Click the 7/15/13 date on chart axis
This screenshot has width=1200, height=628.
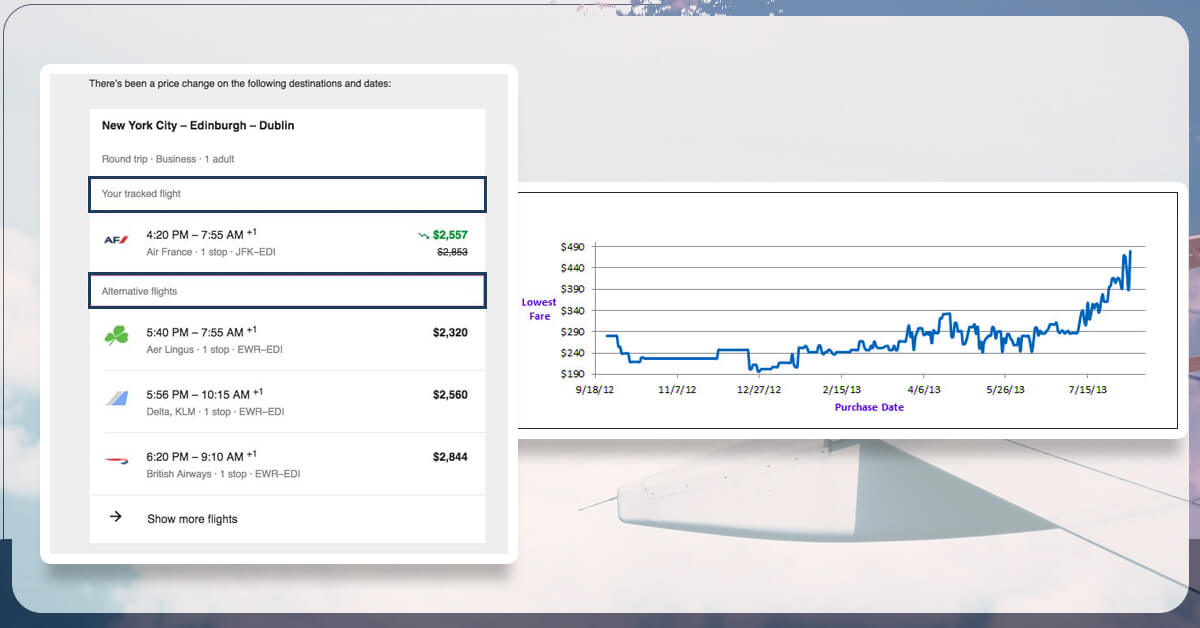coord(1088,389)
